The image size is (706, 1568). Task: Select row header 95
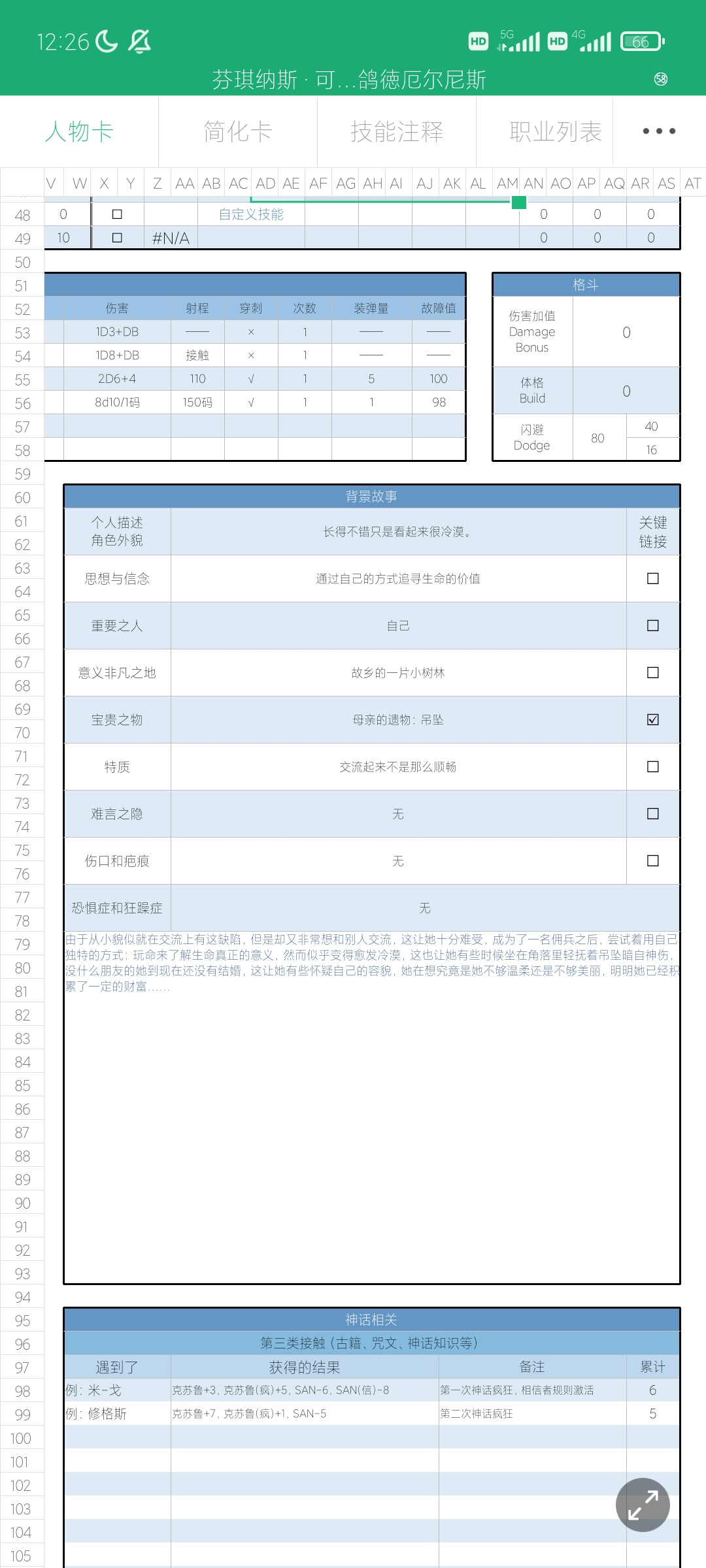pyautogui.click(x=22, y=1321)
